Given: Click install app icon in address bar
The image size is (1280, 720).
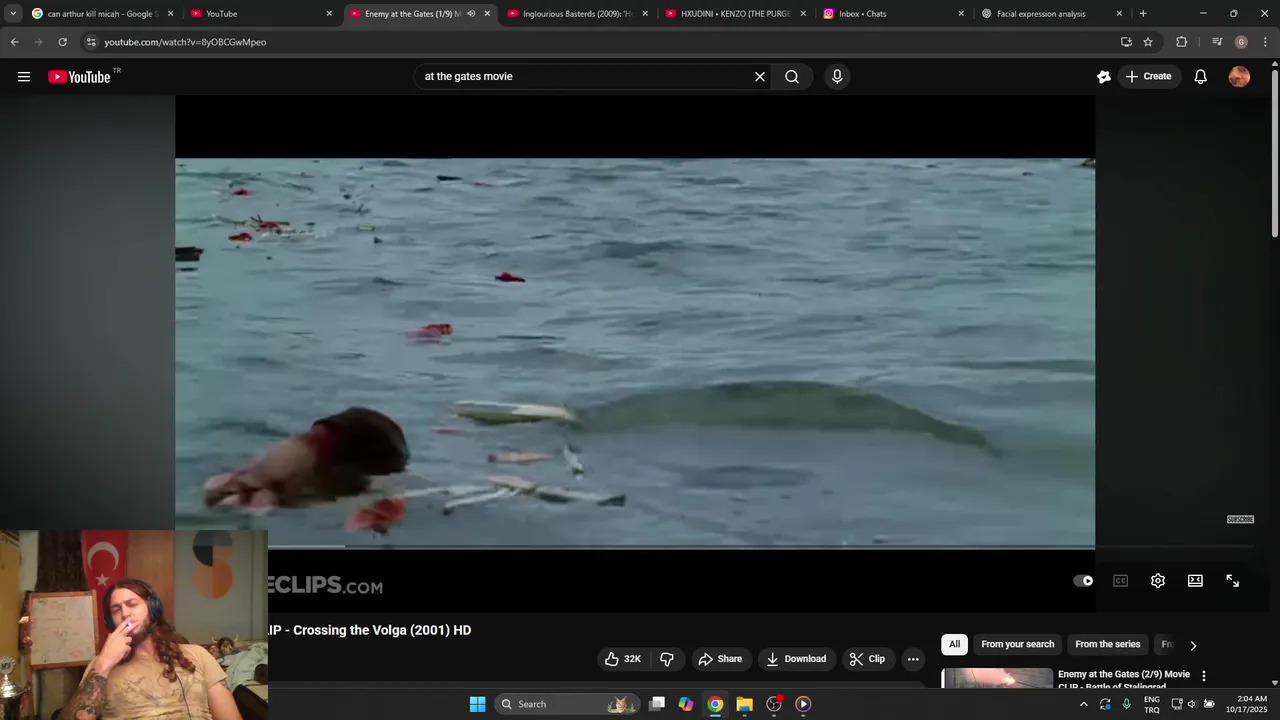Looking at the screenshot, I should pyautogui.click(x=1126, y=42).
